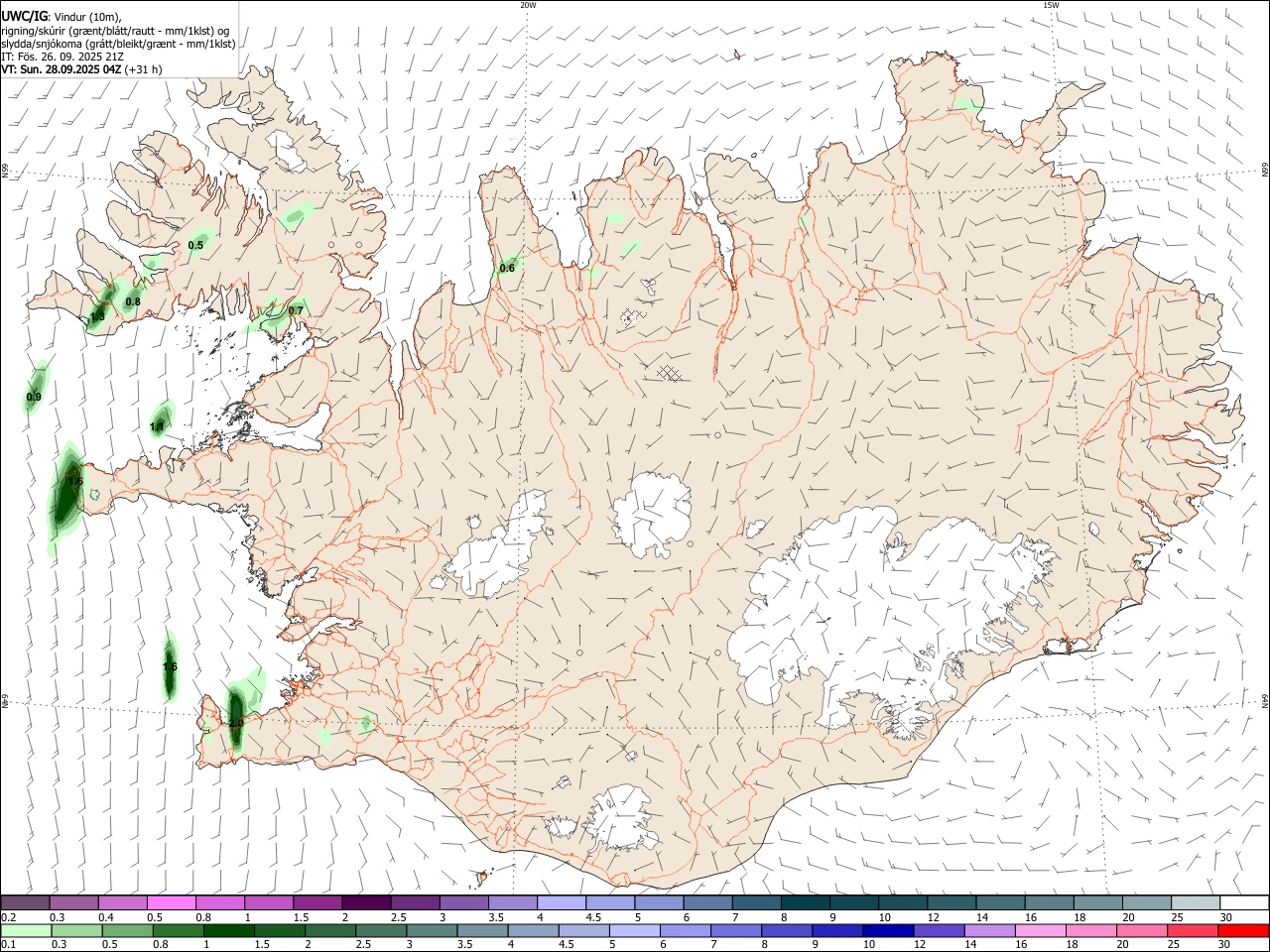Viewport: 1270px width, 952px height.
Task: Click the light pink swatch labeled 16 in lower legend
Action: [x=1040, y=930]
